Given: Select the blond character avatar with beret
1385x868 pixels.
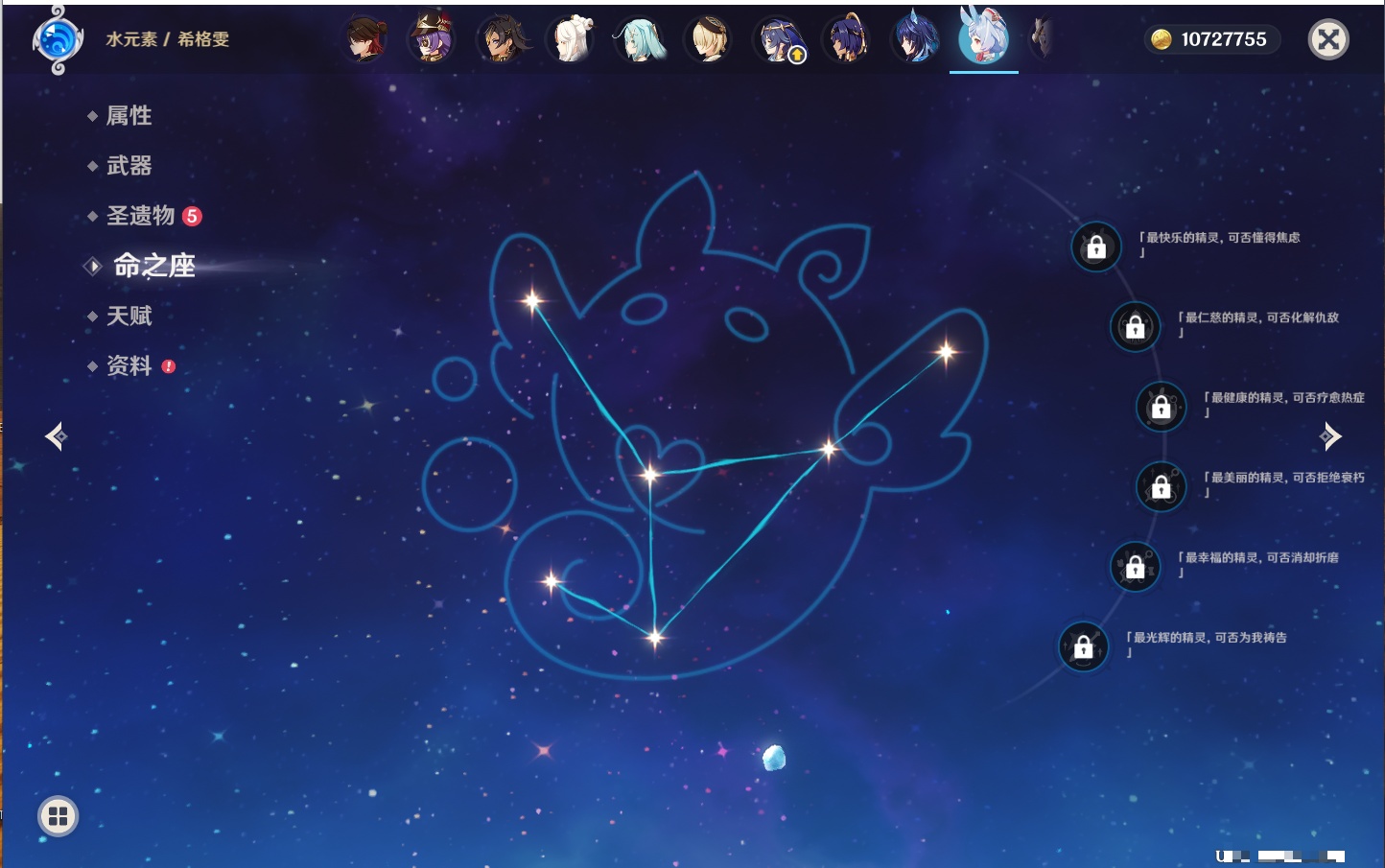Looking at the screenshot, I should click(x=709, y=39).
